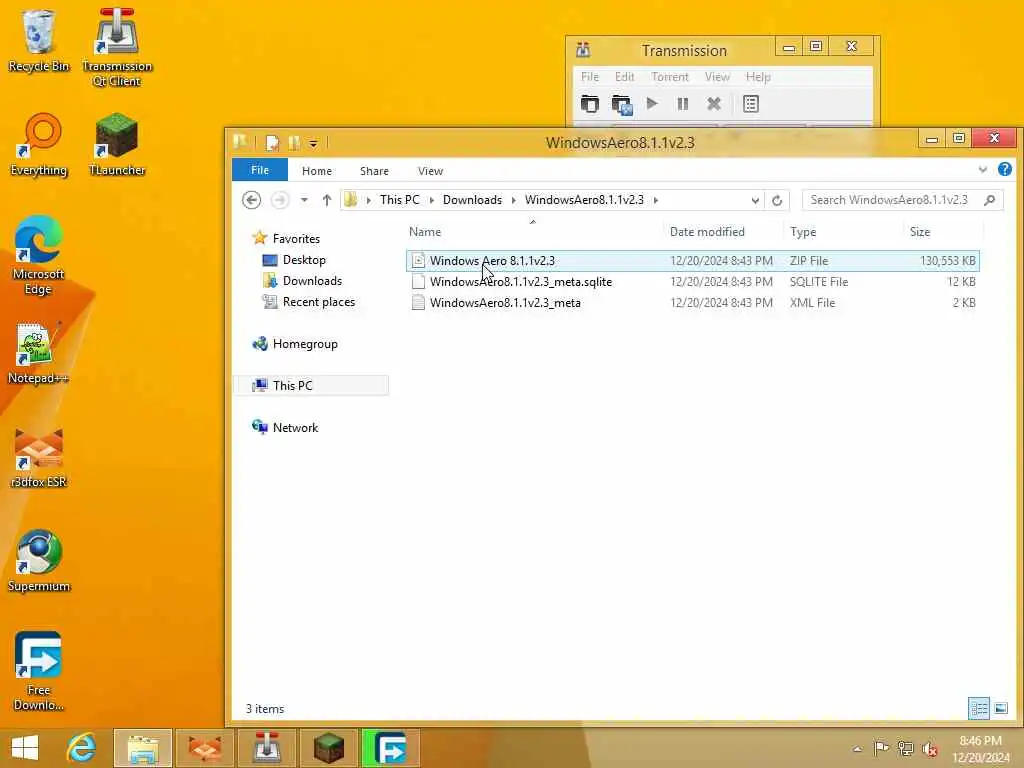The height and width of the screenshot is (768, 1024).
Task: Start torrent with Transmission play button
Action: [652, 104]
